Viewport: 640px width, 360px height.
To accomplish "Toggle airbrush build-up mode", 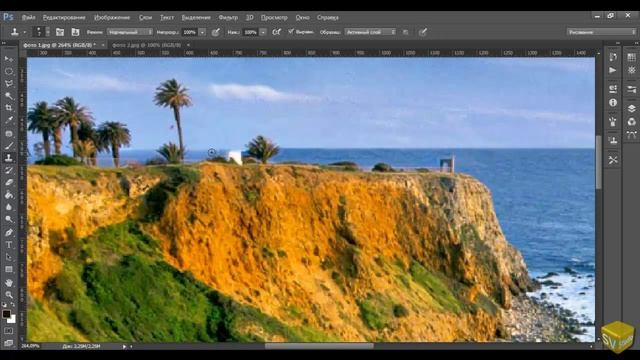I will coord(276,32).
